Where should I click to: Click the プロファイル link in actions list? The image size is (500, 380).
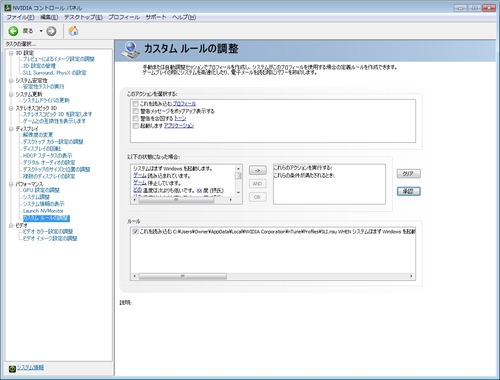(x=184, y=104)
